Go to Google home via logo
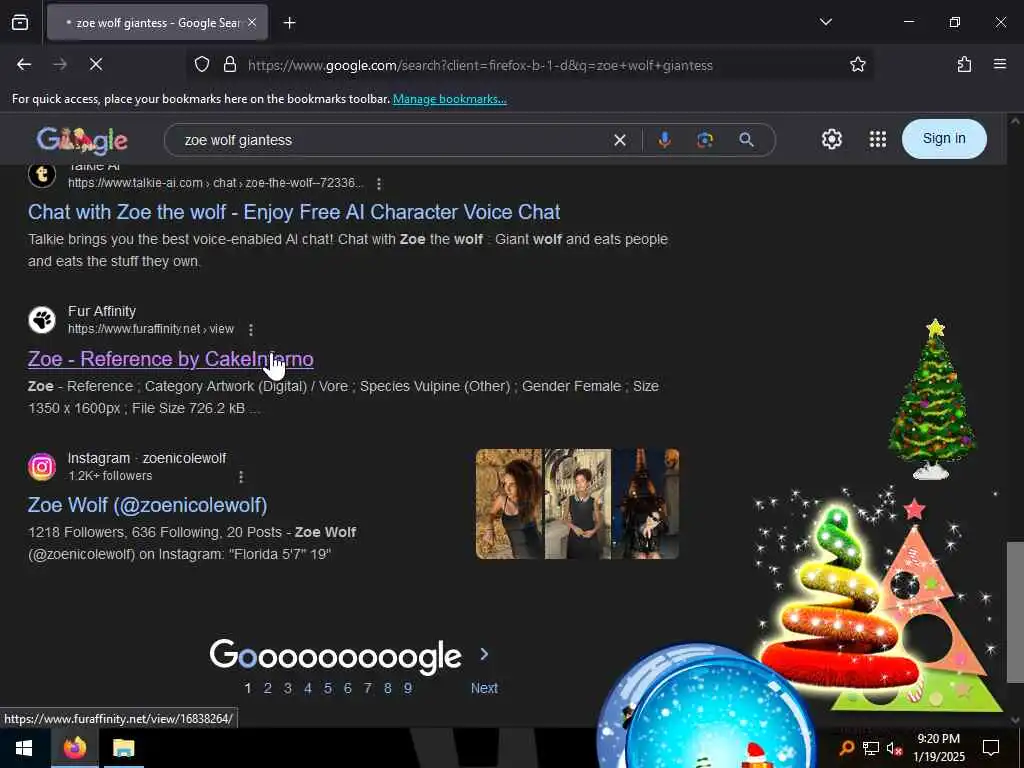1024x768 pixels. coord(82,140)
